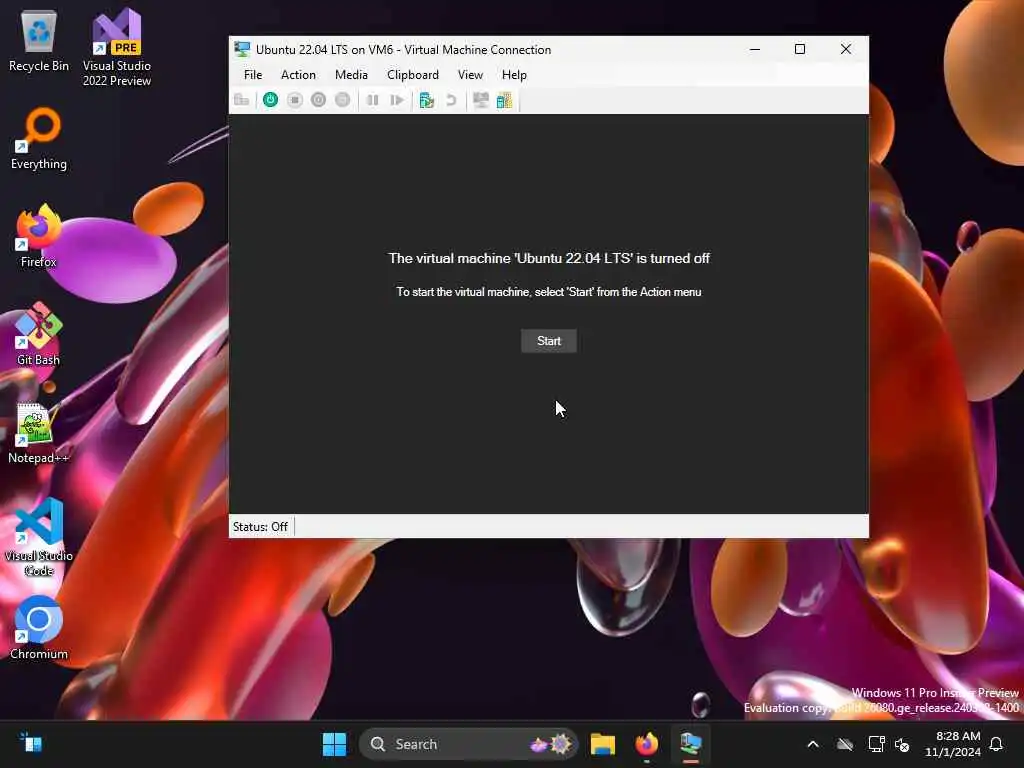Click the OneDrive cloud tray icon
Screen dimensions: 1024x768
point(845,744)
